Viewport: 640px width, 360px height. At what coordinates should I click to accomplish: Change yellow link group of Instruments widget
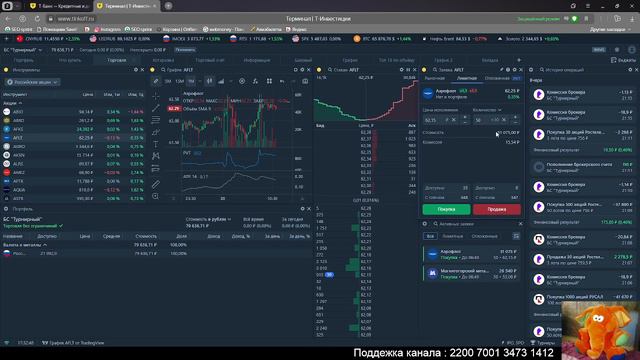6,70
